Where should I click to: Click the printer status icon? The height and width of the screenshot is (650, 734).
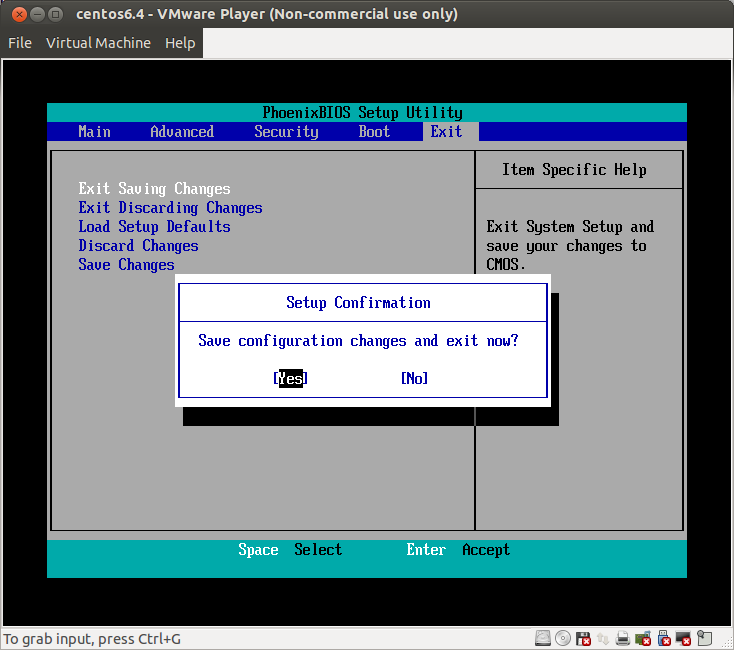623,638
